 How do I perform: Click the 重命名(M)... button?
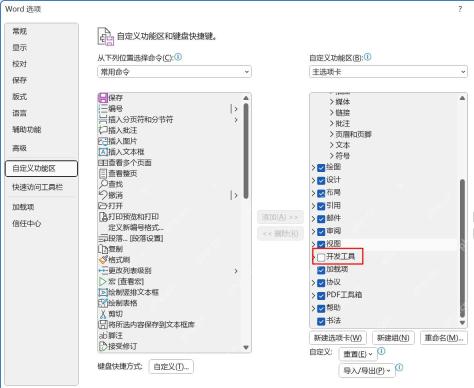point(444,338)
